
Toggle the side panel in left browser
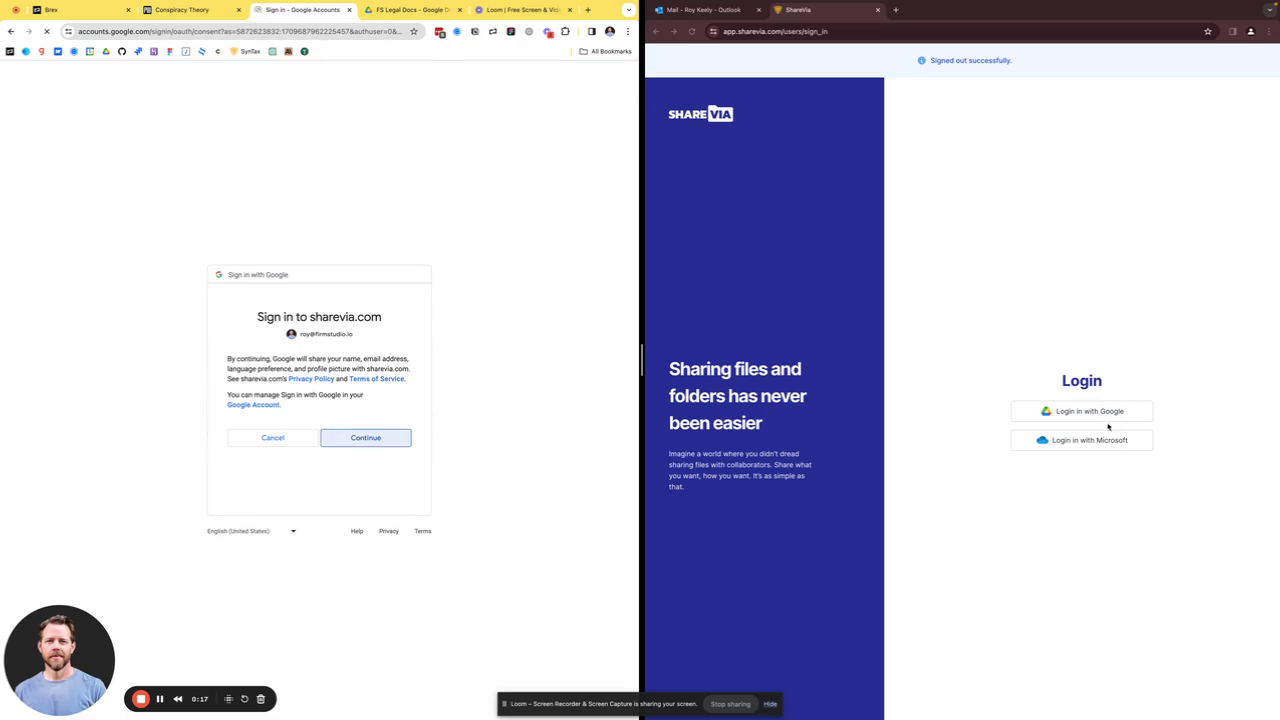click(x=591, y=31)
